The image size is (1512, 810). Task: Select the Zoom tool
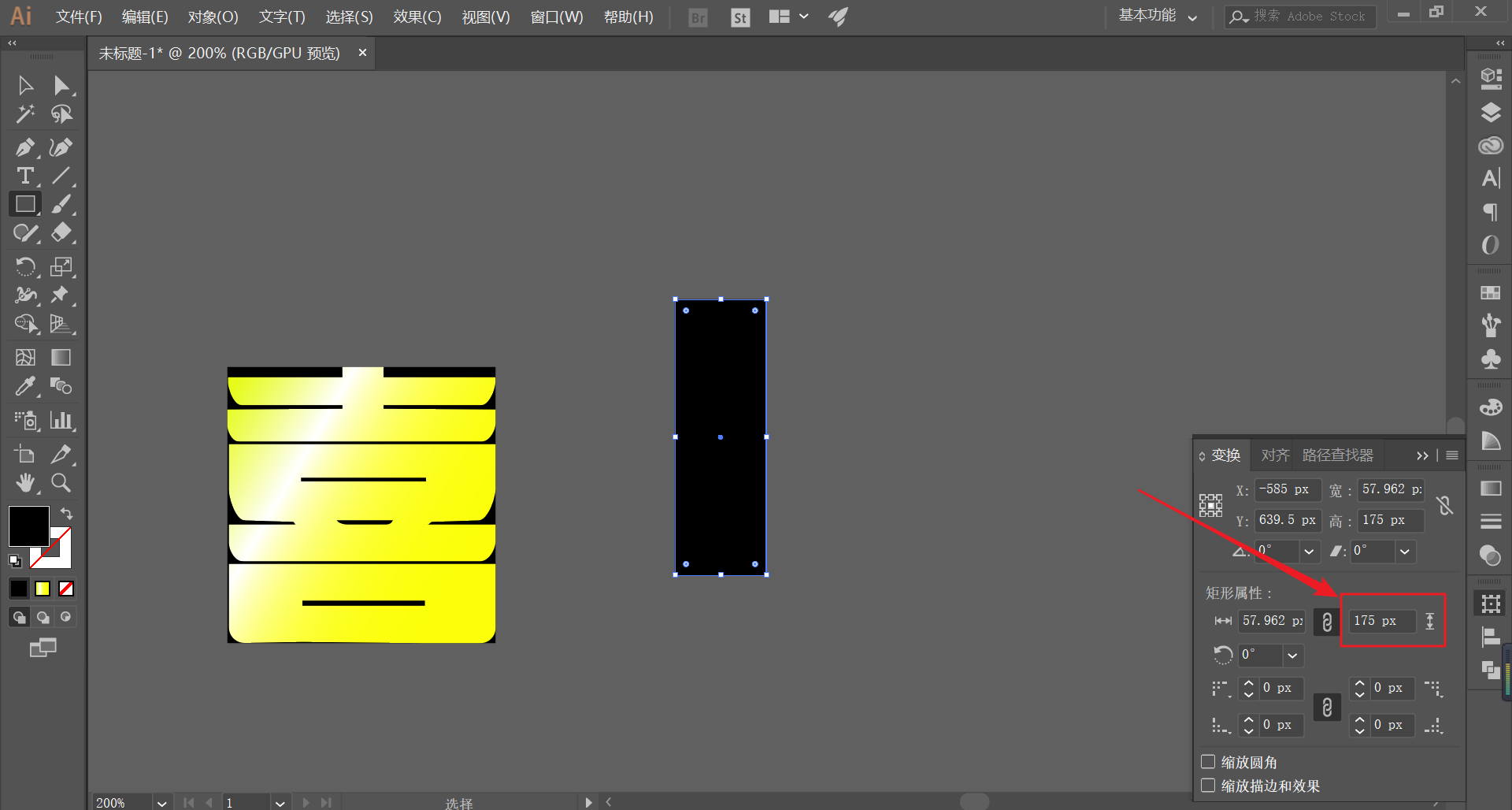pyautogui.click(x=61, y=482)
